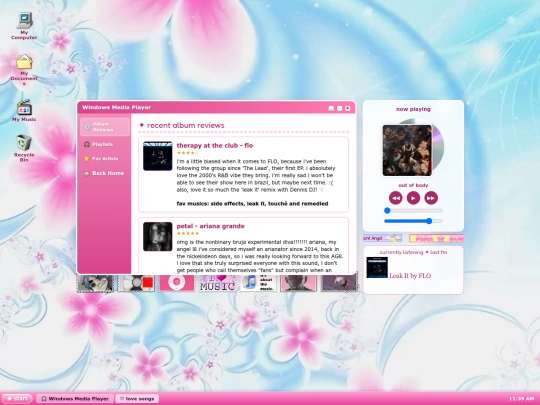Select the 'love songs' taskbar item
Screen dimensions: 540x405
tap(137, 398)
